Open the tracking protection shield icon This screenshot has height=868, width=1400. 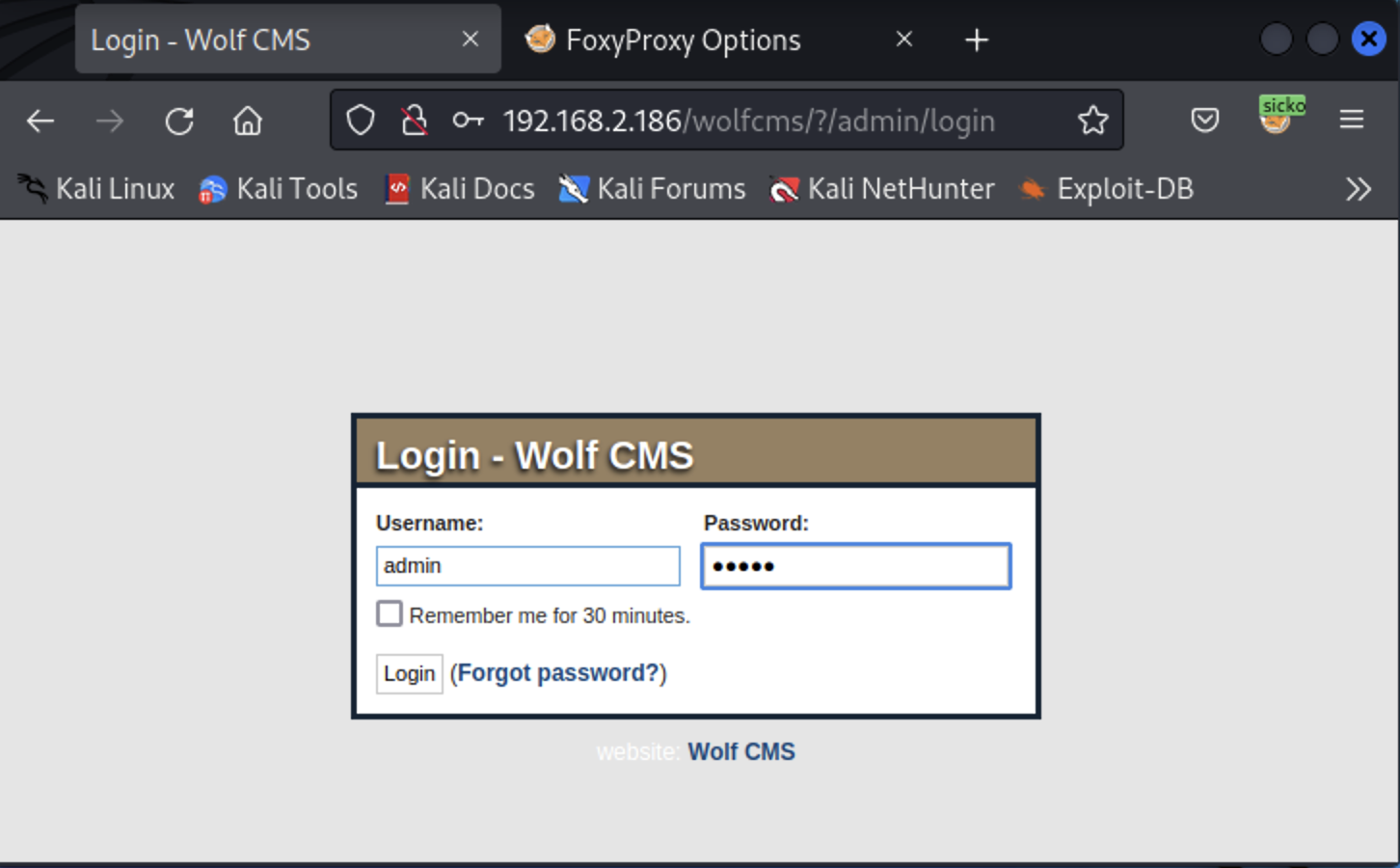361,121
